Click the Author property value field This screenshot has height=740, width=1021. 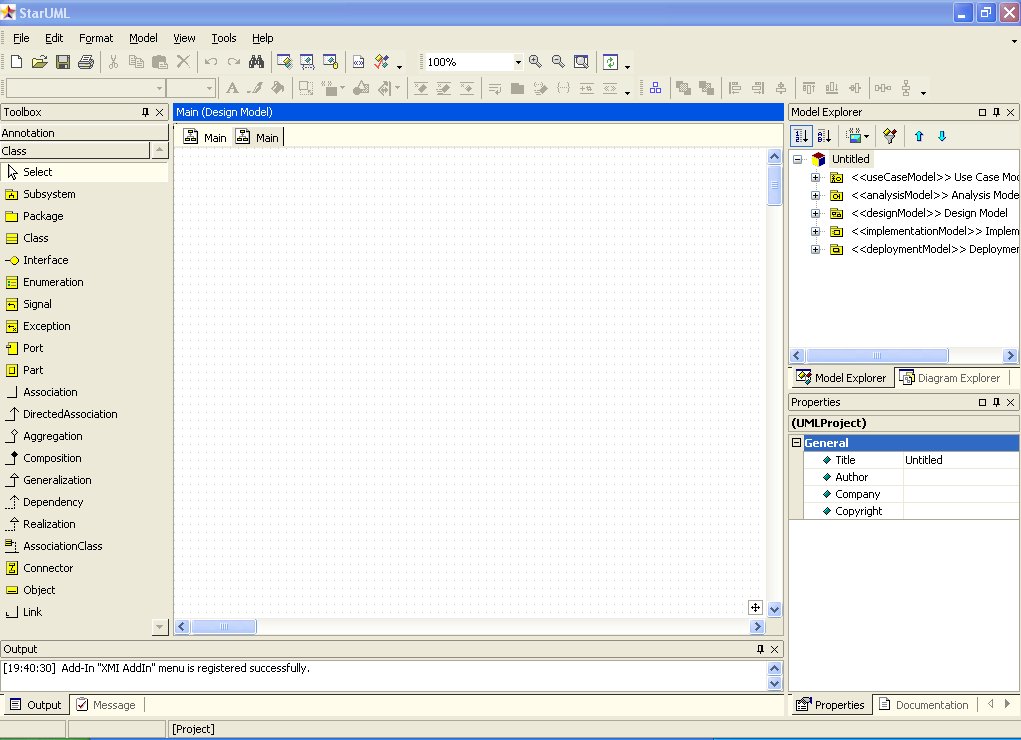(x=960, y=477)
